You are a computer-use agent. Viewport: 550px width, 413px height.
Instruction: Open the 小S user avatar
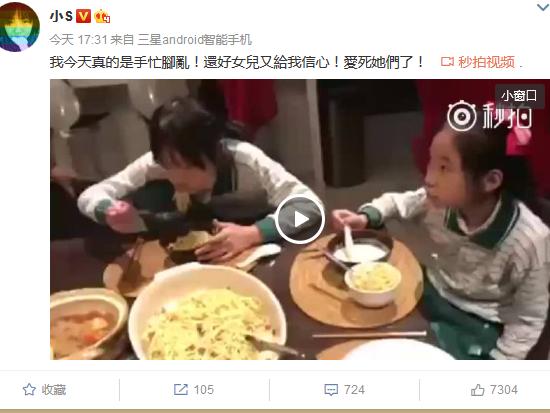19,26
